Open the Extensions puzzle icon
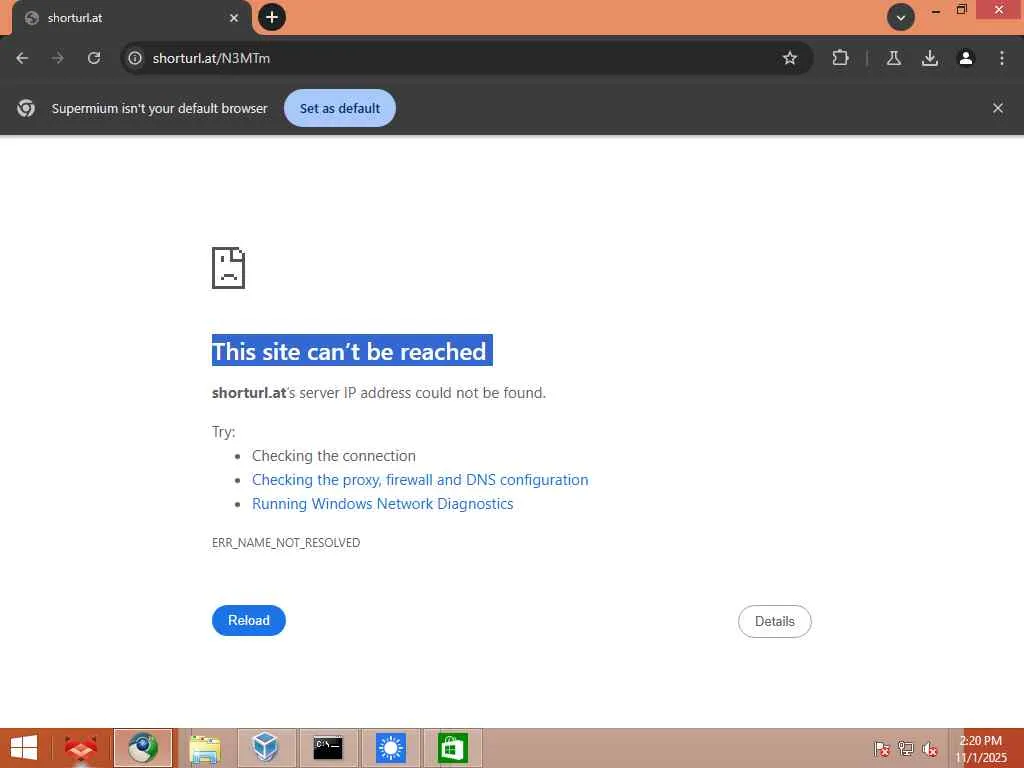Screen dimensions: 1024x768 (x=840, y=58)
